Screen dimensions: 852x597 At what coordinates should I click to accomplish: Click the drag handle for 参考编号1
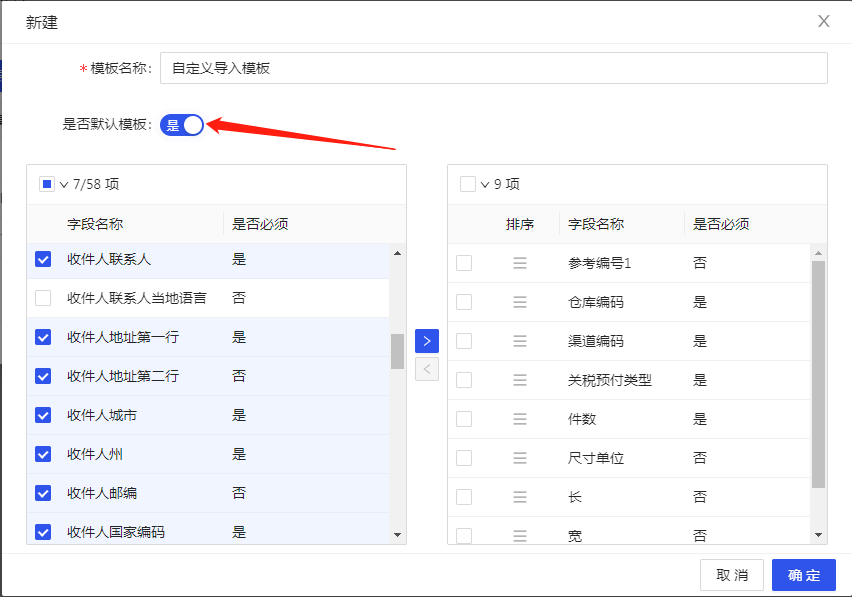pyautogui.click(x=520, y=263)
